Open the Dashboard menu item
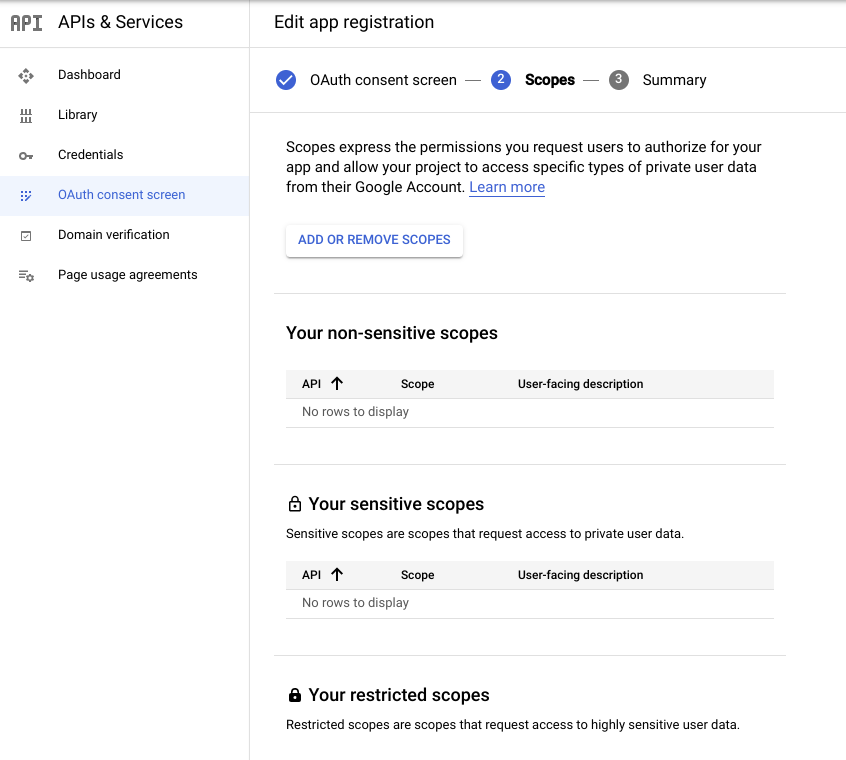This screenshot has height=760, width=846. click(89, 75)
